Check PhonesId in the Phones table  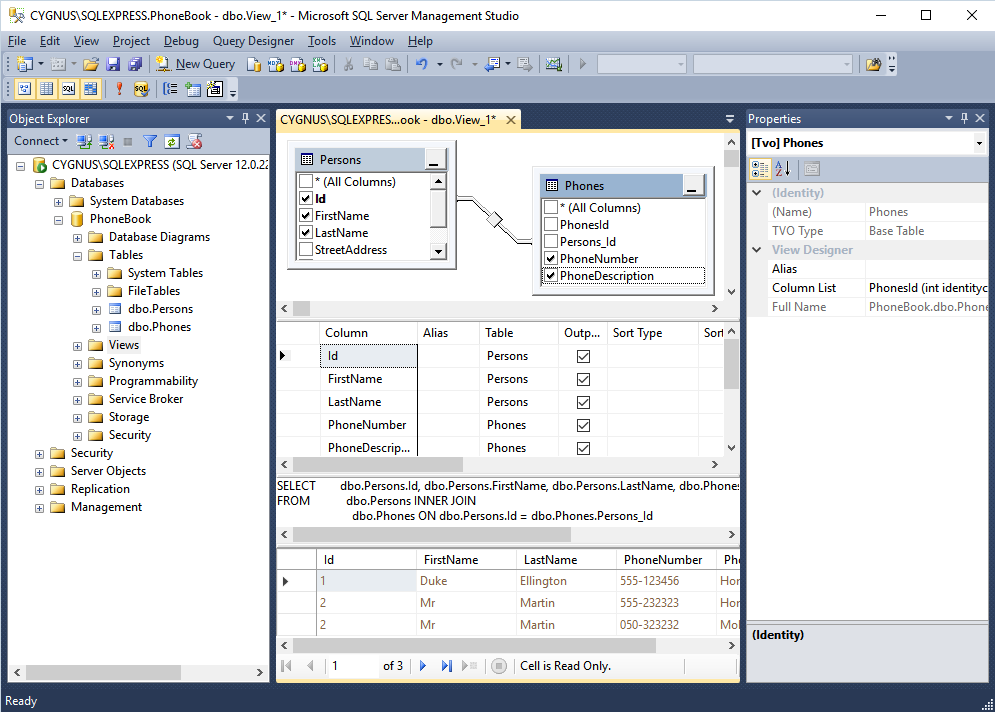coord(550,225)
